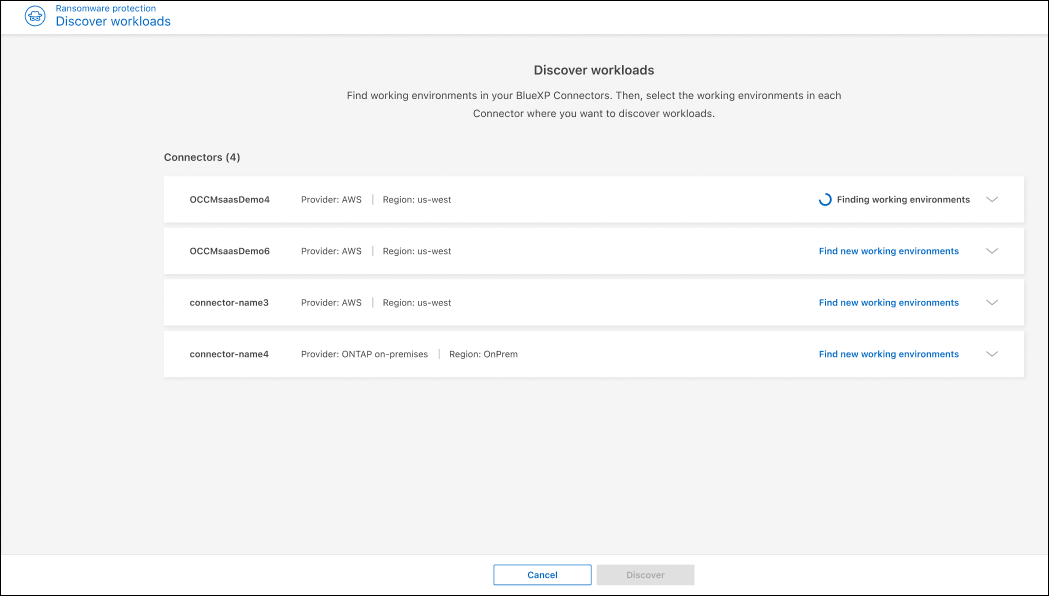This screenshot has height=596, width=1049.
Task: Select the OCCMsaasDemo4 connector name
Action: tap(230, 200)
